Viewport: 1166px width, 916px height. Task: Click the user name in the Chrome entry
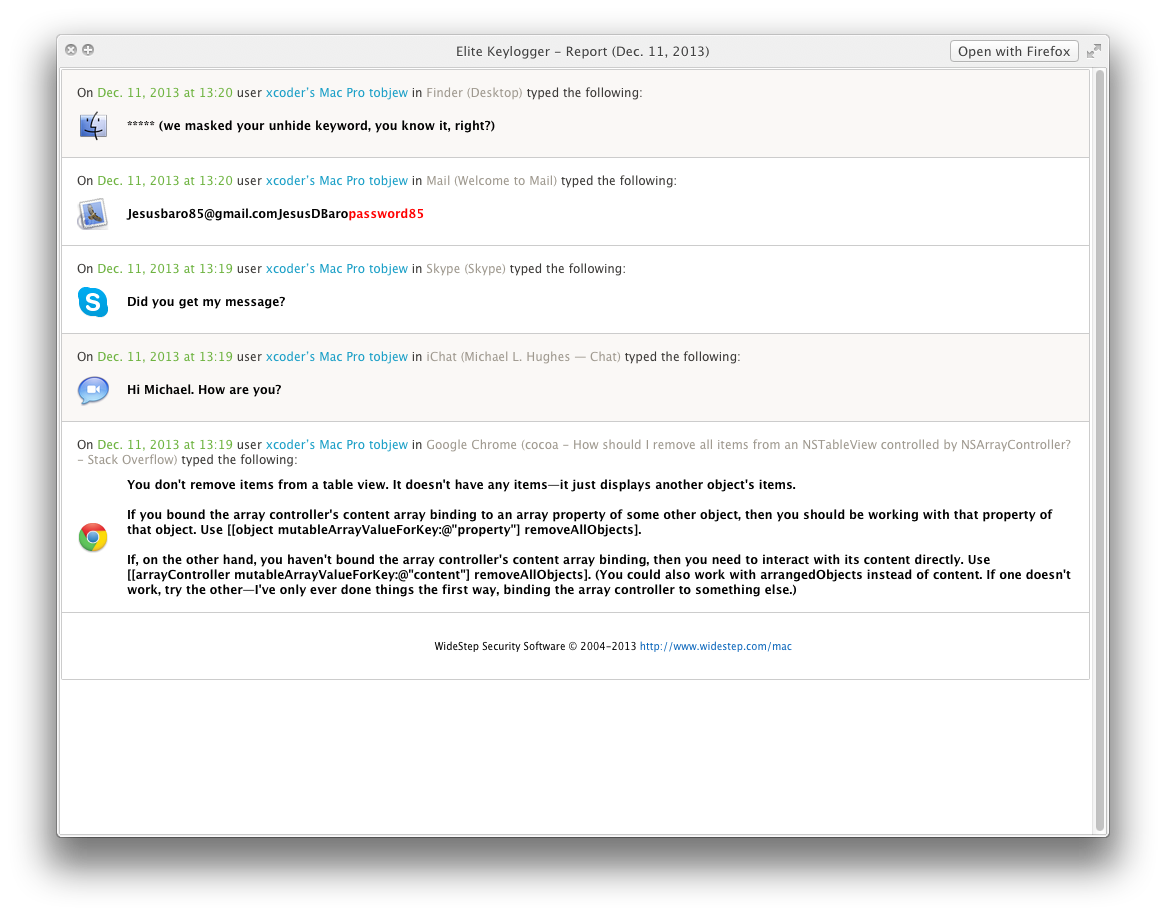(x=337, y=445)
